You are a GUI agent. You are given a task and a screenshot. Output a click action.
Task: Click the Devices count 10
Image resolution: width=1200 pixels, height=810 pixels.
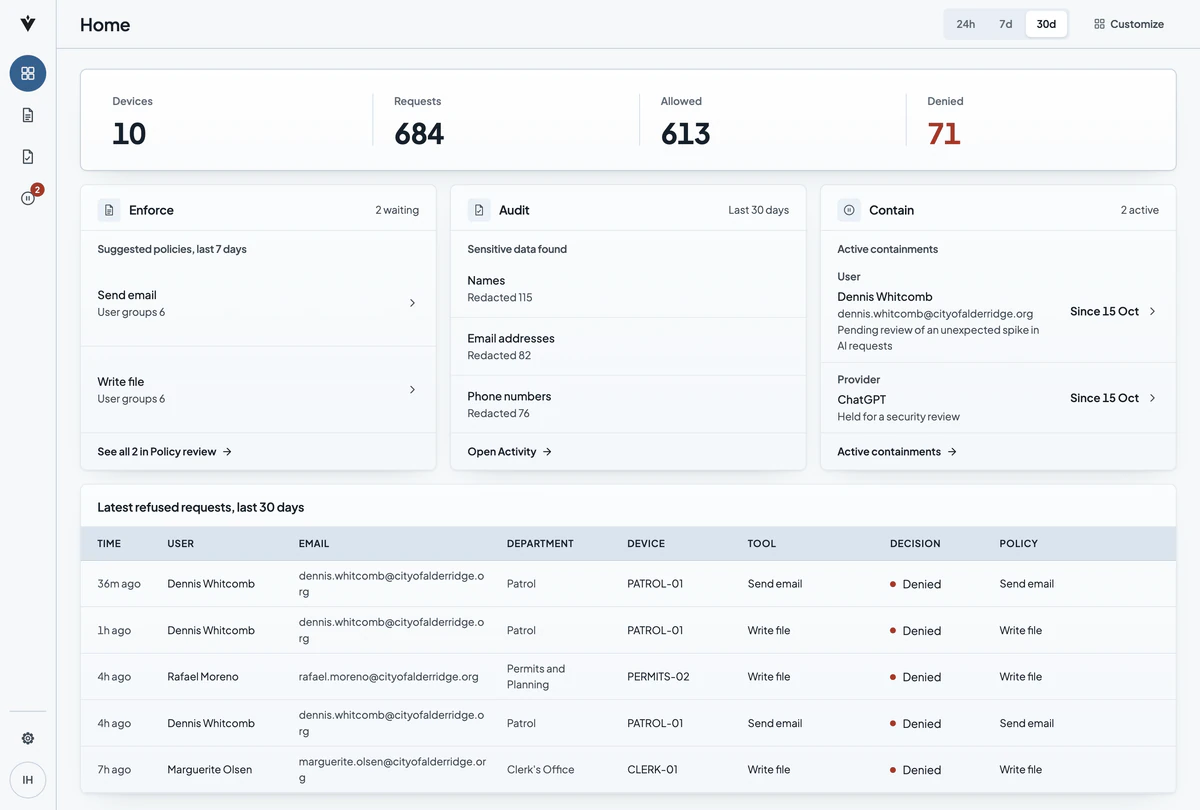point(129,133)
